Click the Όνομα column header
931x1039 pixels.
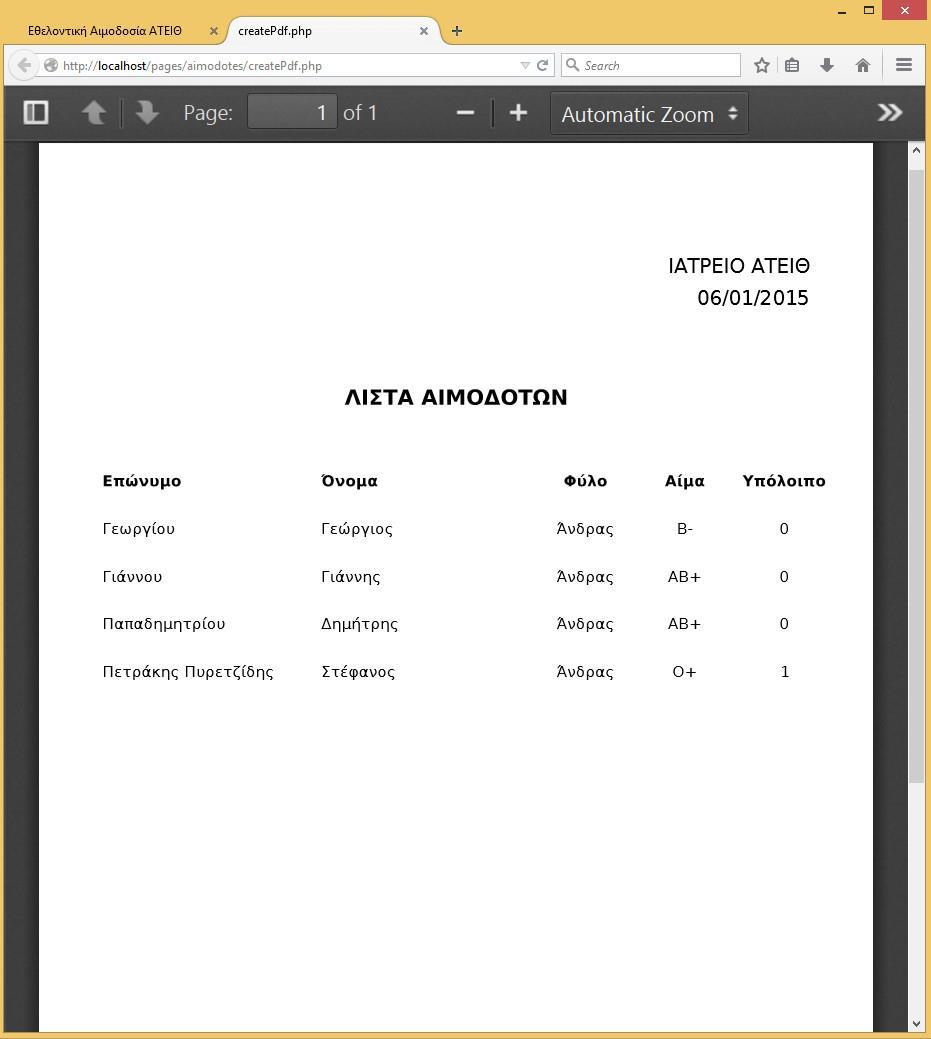tap(349, 480)
